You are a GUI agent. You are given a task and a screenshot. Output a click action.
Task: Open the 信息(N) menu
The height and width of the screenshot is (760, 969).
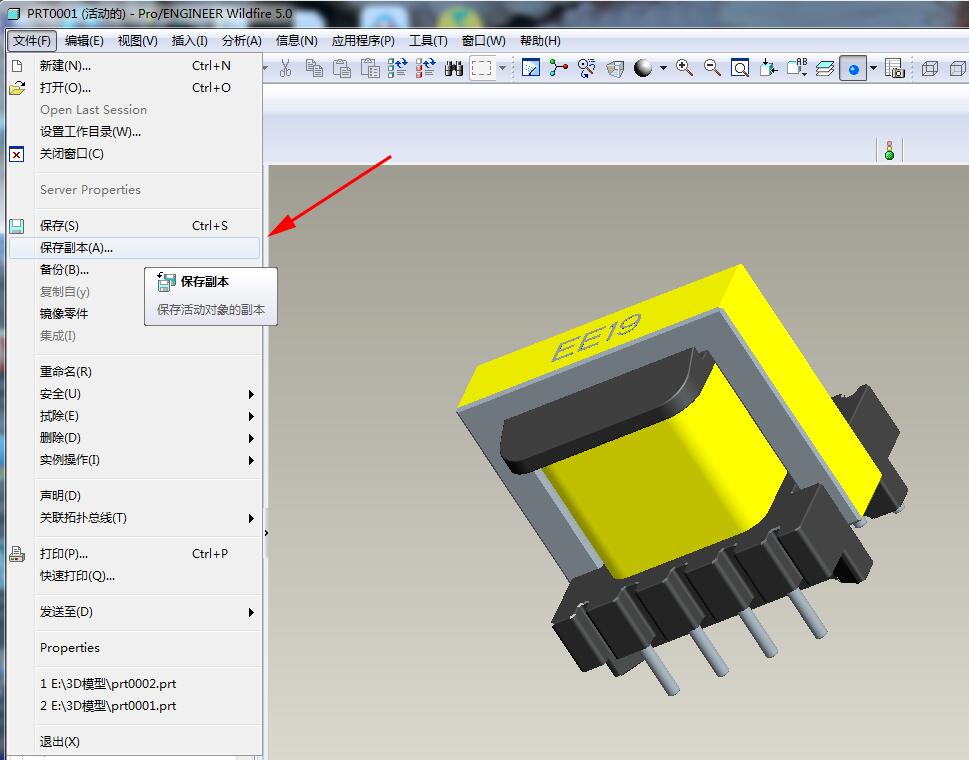click(x=297, y=41)
